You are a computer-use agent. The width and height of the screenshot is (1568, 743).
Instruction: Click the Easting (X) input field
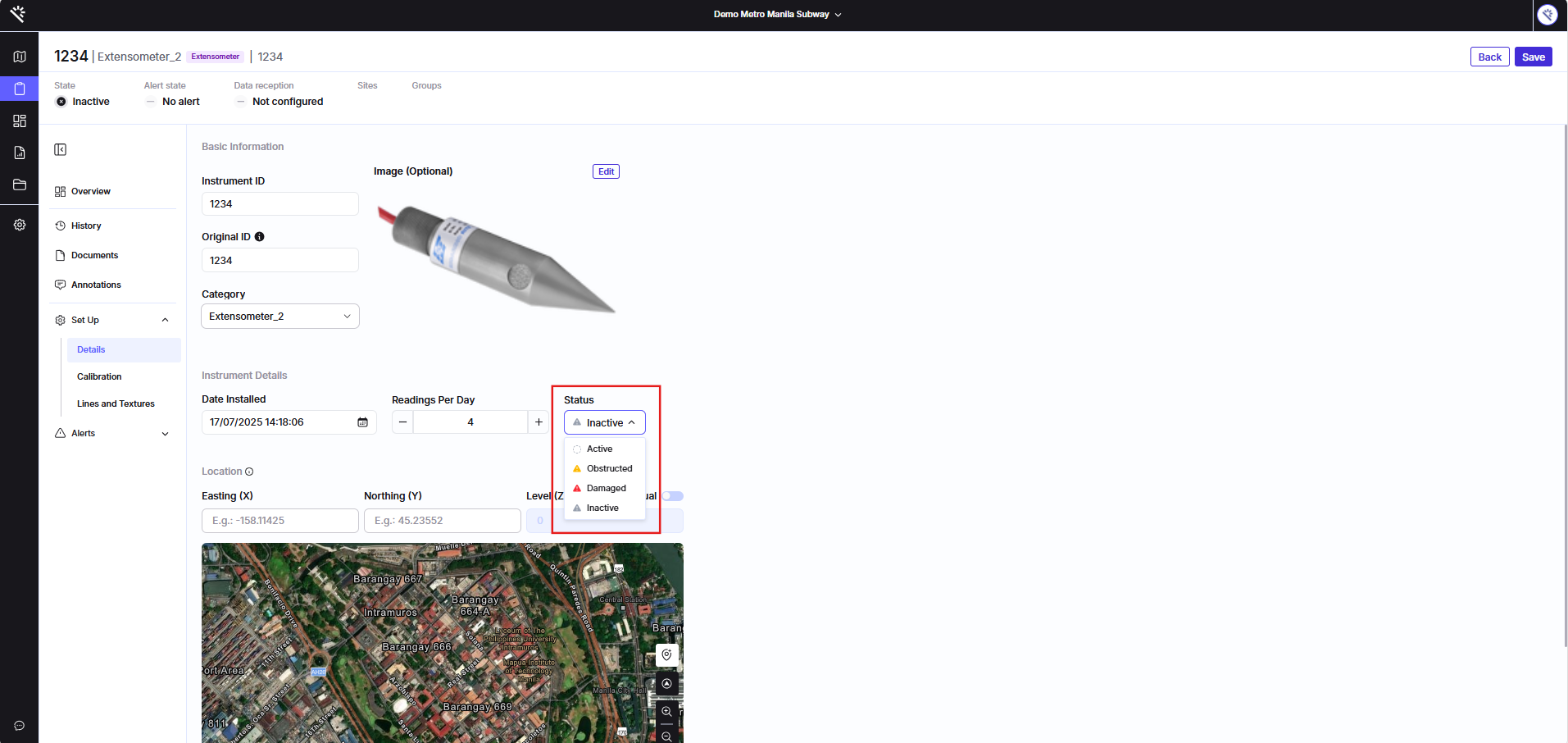(x=280, y=521)
